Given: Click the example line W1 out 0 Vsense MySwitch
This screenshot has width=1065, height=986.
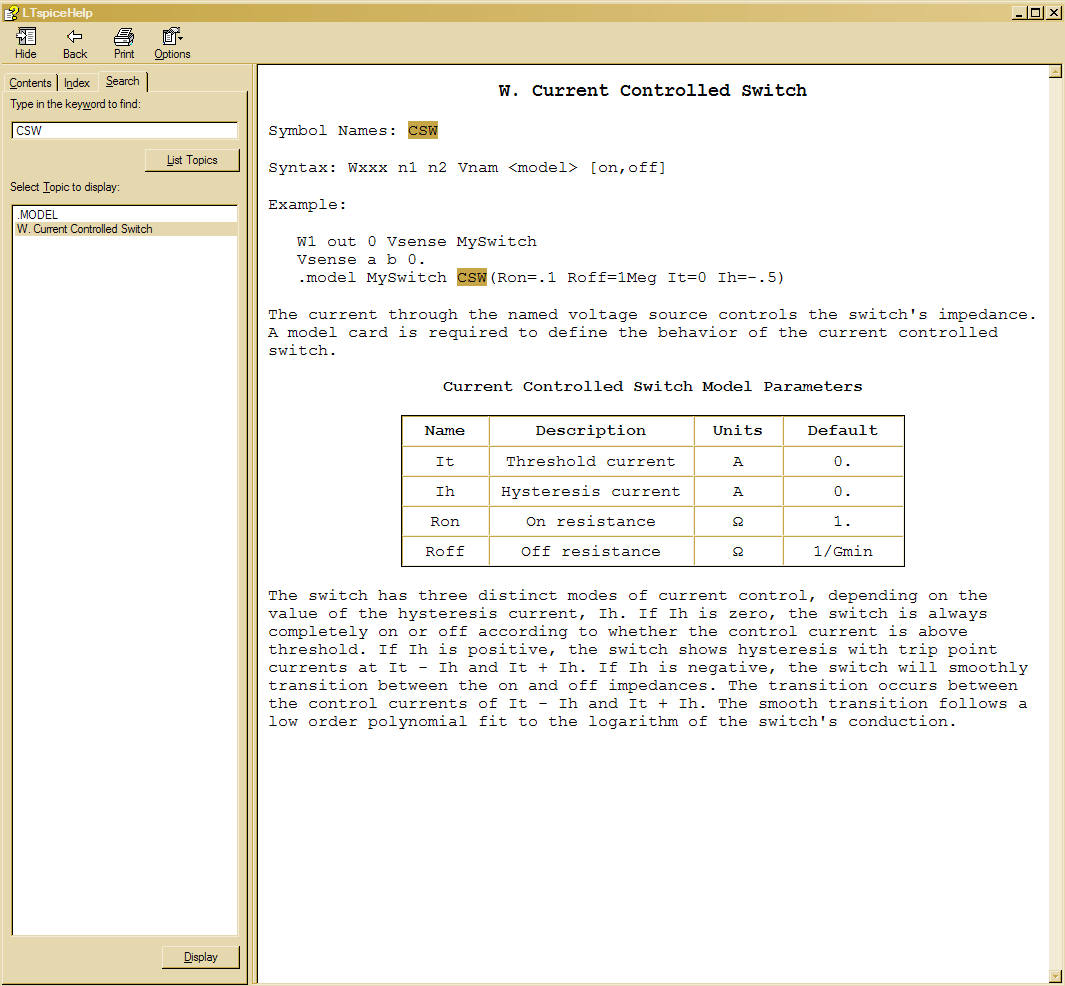Looking at the screenshot, I should 416,242.
